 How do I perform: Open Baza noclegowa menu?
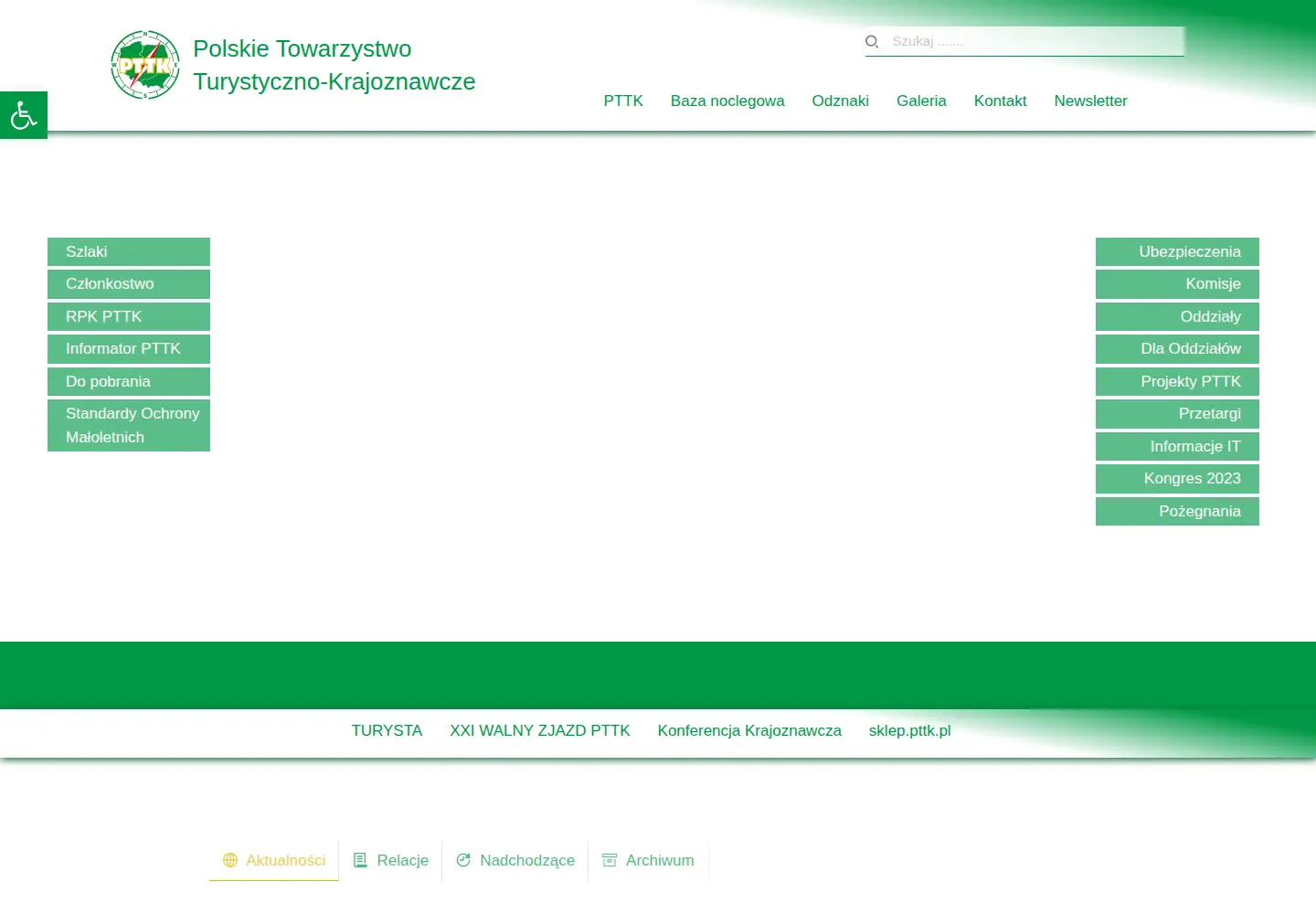tap(727, 101)
